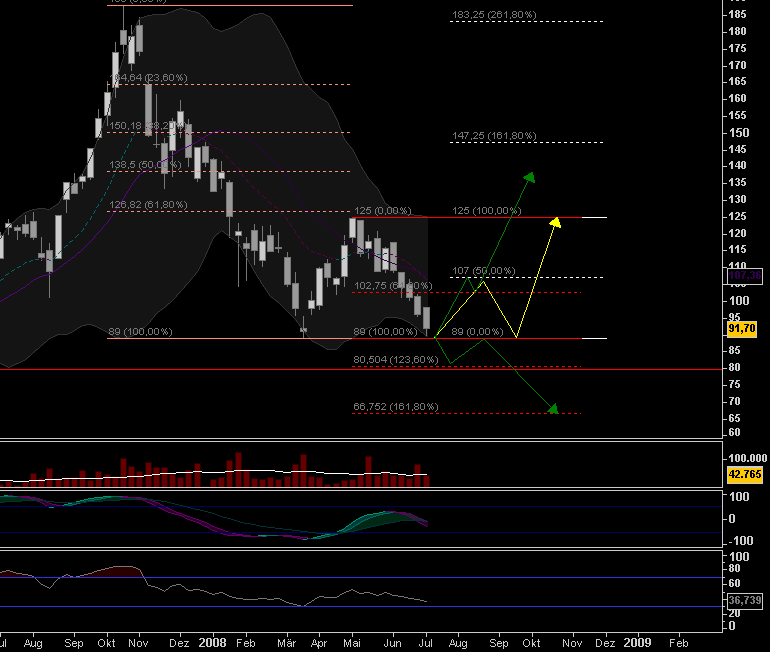The width and height of the screenshot is (770, 652).
Task: Click the 120 price axis label
Action: tap(737, 233)
